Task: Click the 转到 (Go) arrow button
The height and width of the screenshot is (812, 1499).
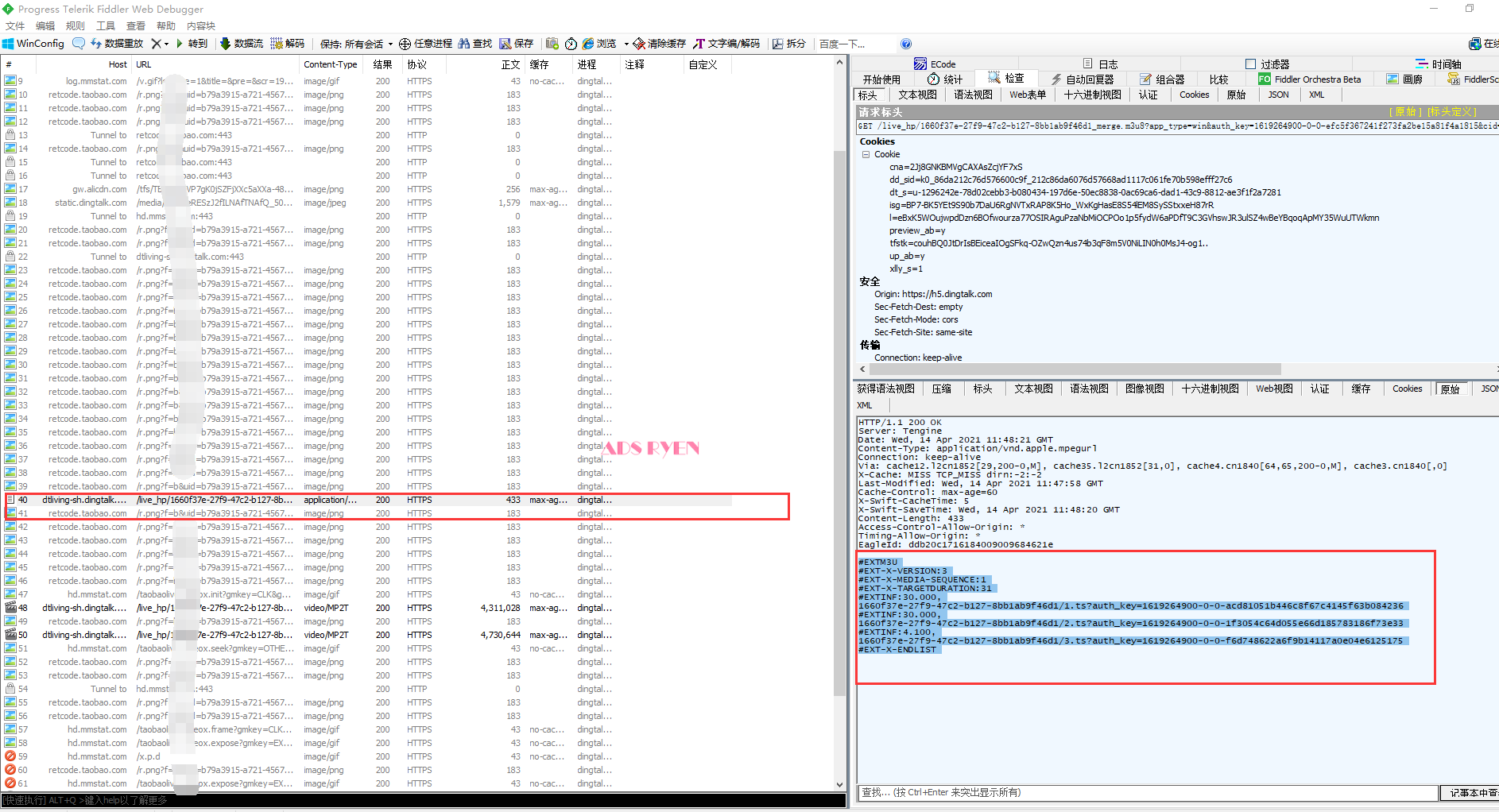Action: [192, 44]
